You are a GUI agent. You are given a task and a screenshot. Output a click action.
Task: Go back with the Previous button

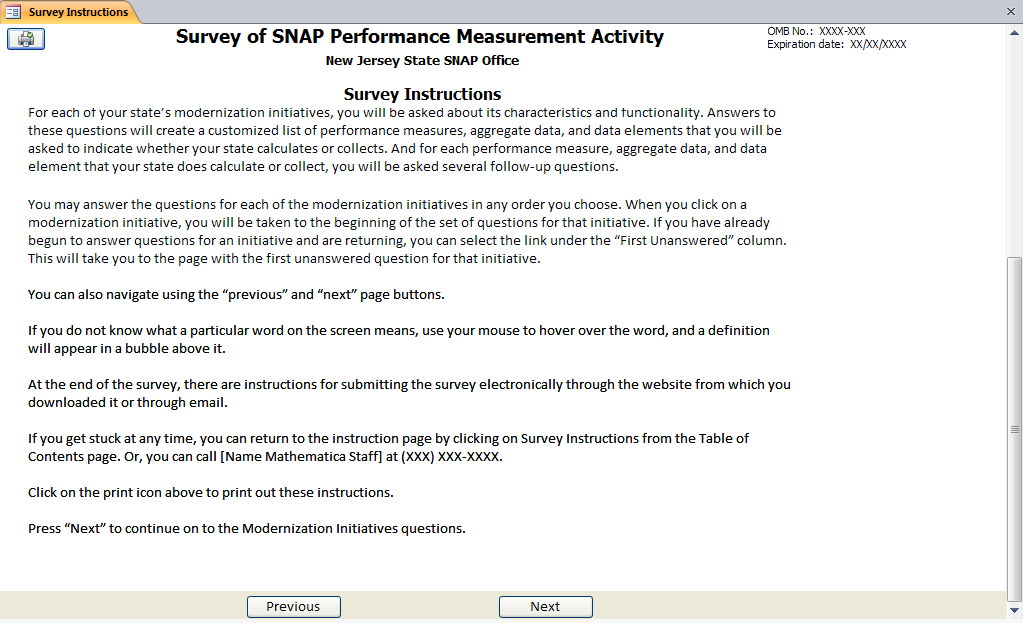293,607
